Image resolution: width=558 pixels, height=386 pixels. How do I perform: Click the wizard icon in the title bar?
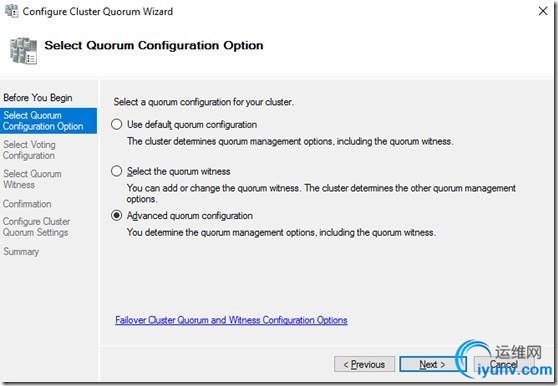point(11,11)
